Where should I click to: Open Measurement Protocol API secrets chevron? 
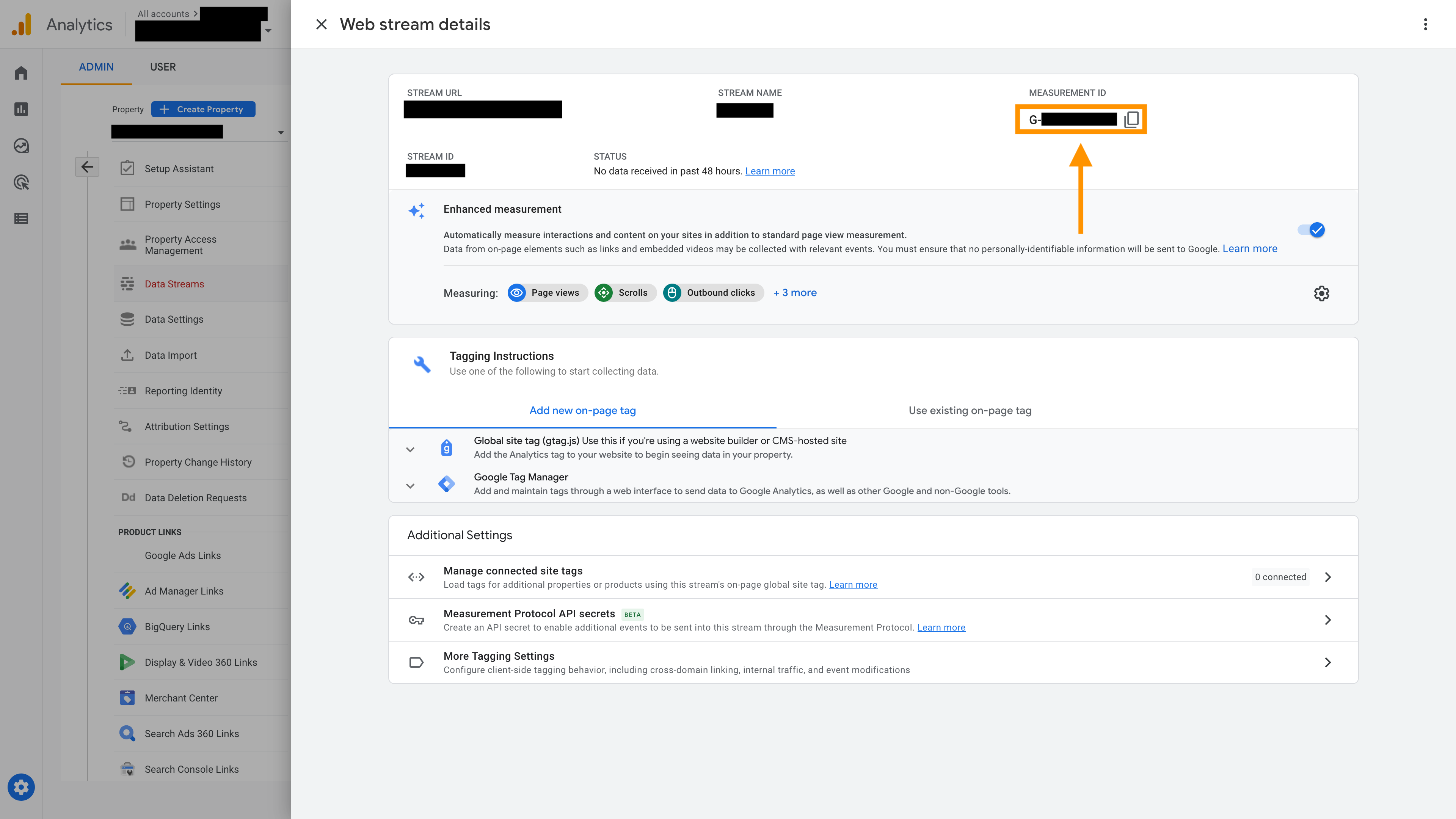(x=1328, y=620)
